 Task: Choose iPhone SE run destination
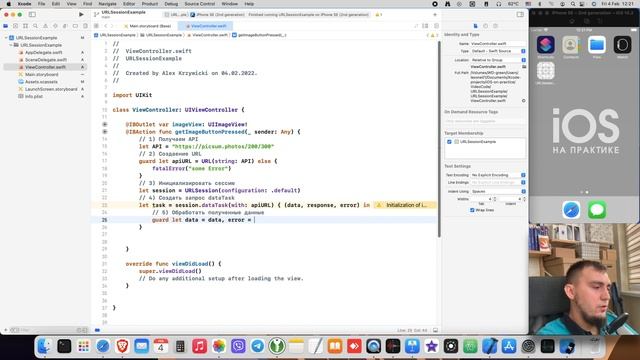coord(219,15)
